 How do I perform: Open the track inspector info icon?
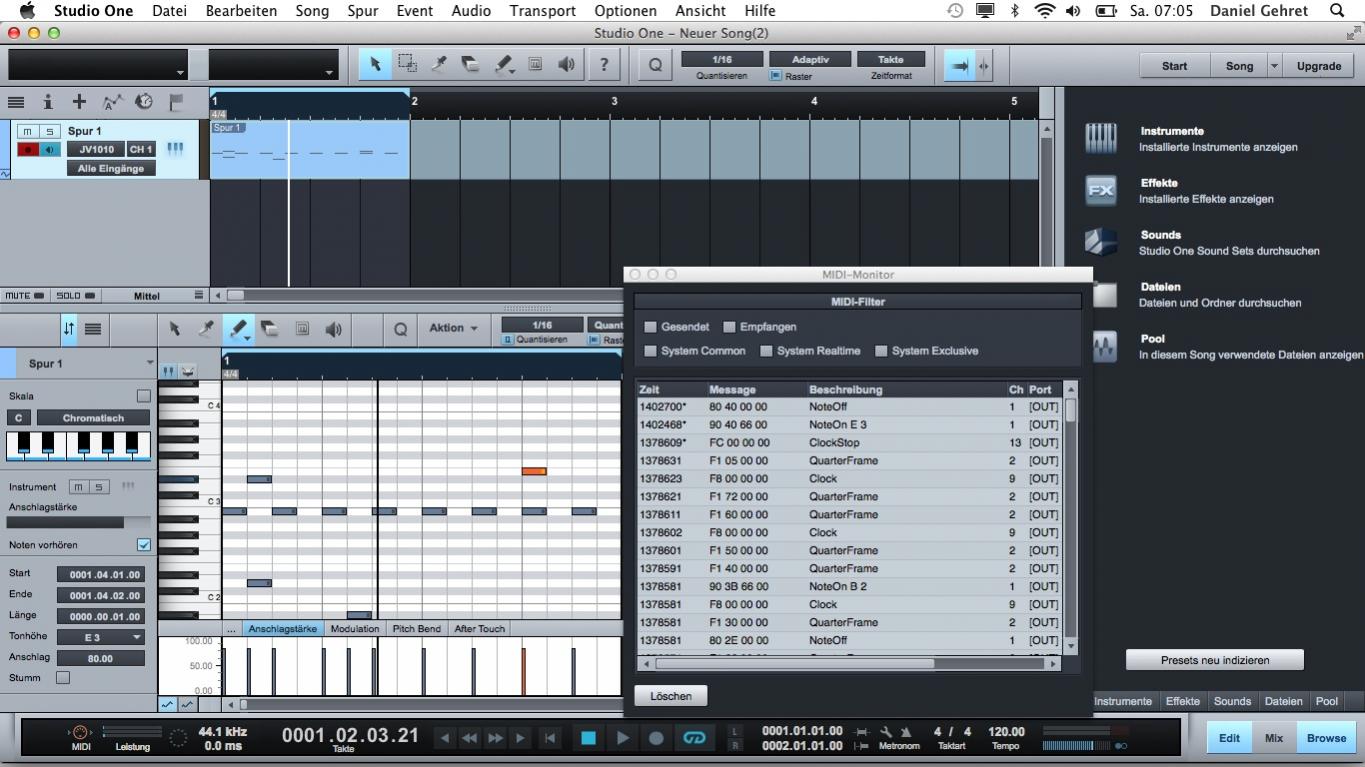pos(47,102)
